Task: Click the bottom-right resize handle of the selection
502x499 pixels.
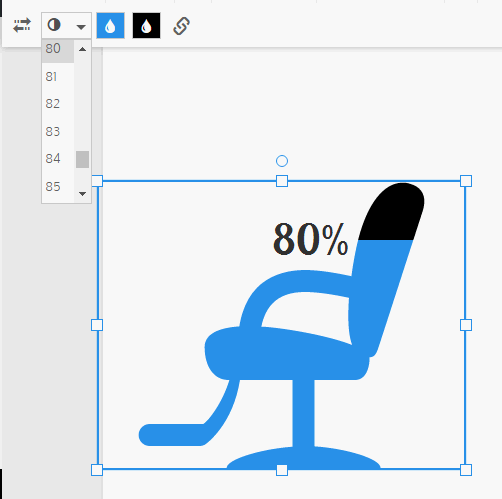Action: pyautogui.click(x=466, y=470)
